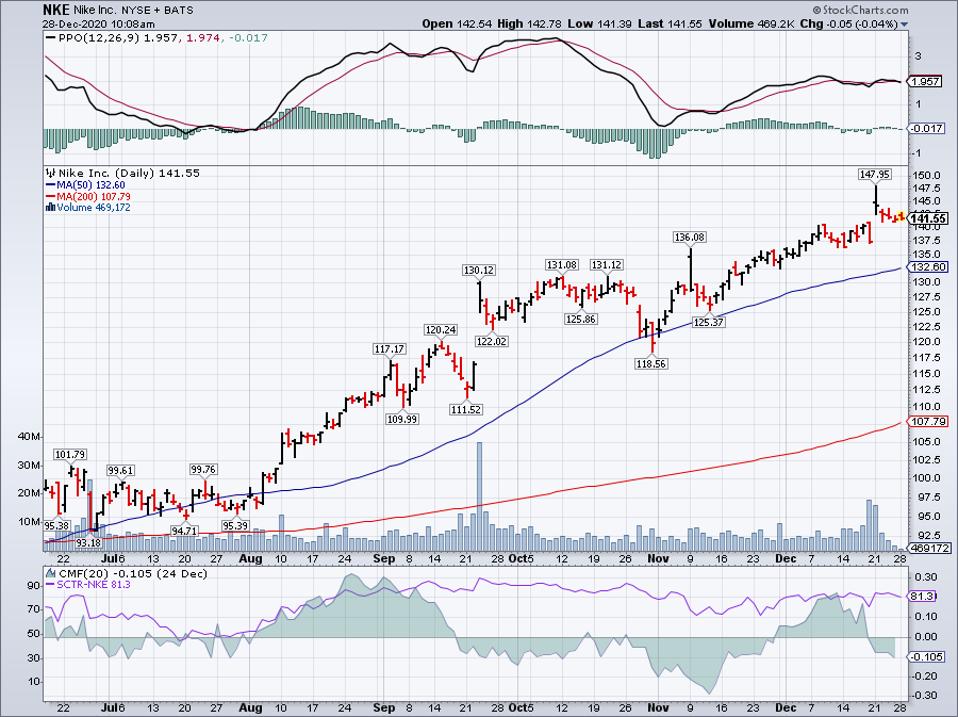
Task: Click the 125.86 low price callout
Action: tap(581, 319)
